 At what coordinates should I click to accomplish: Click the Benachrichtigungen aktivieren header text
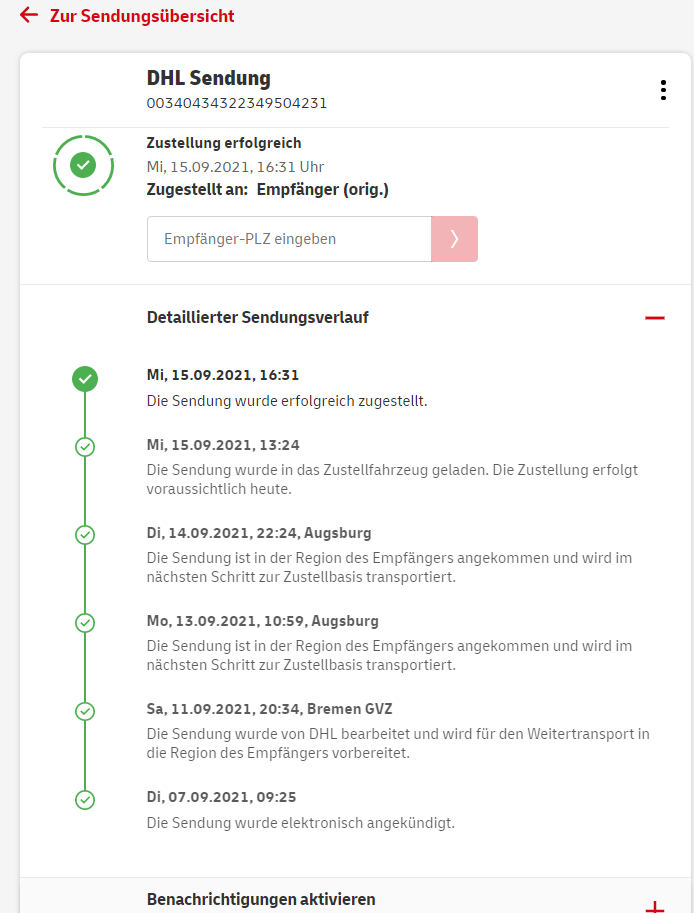pos(261,899)
